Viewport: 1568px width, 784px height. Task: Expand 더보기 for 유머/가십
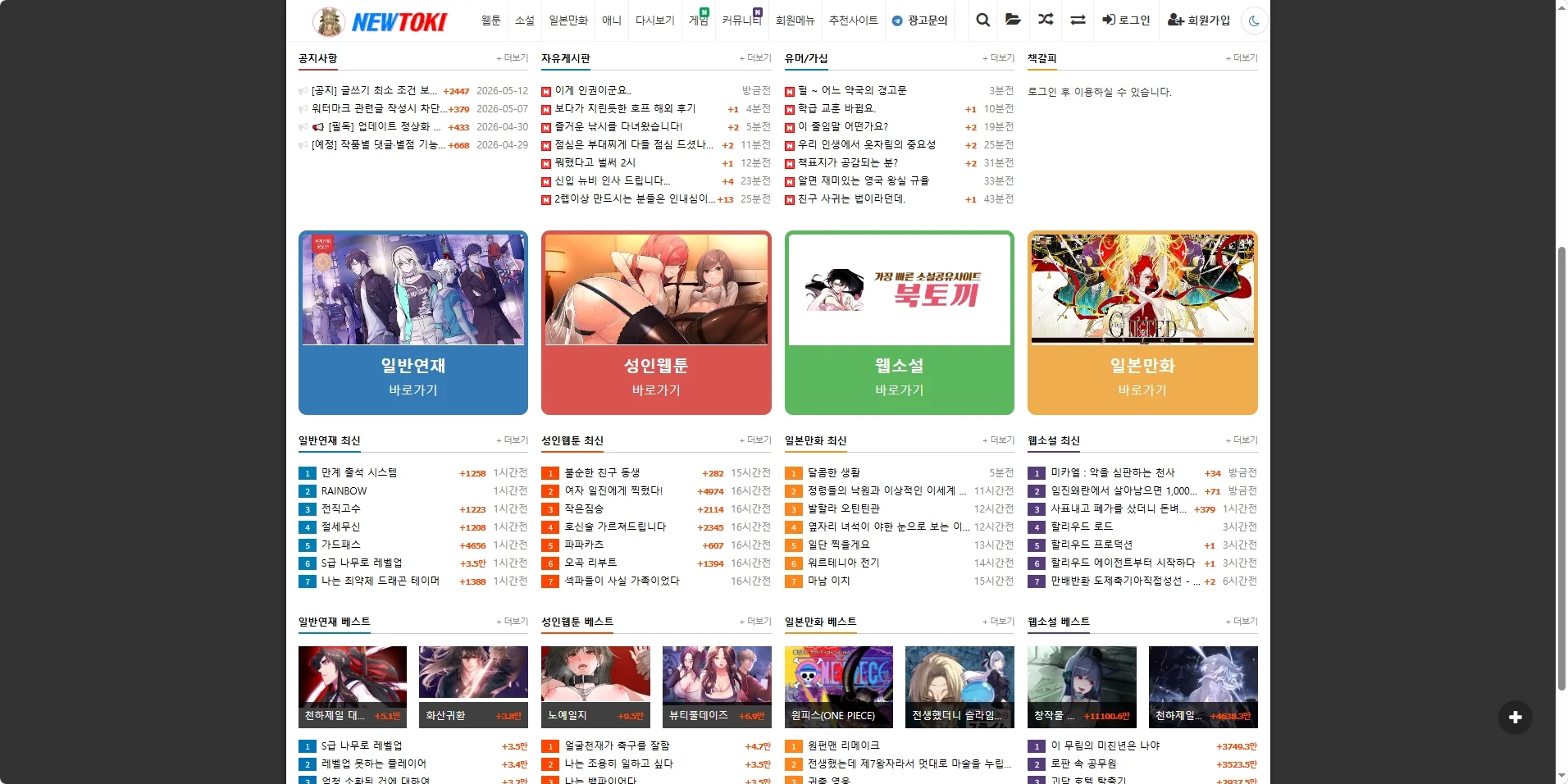coord(999,58)
